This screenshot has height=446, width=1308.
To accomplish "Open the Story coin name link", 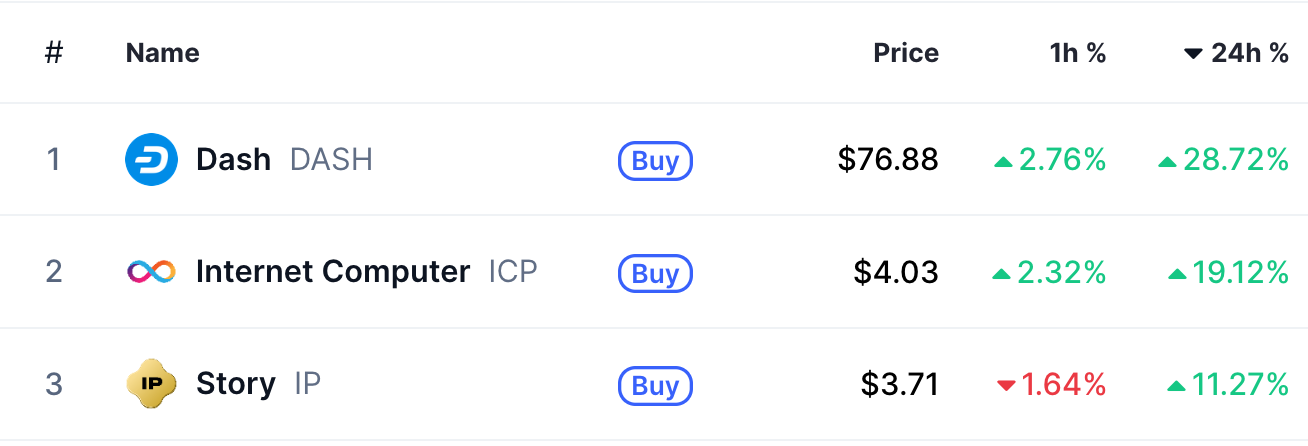I will click(x=235, y=384).
